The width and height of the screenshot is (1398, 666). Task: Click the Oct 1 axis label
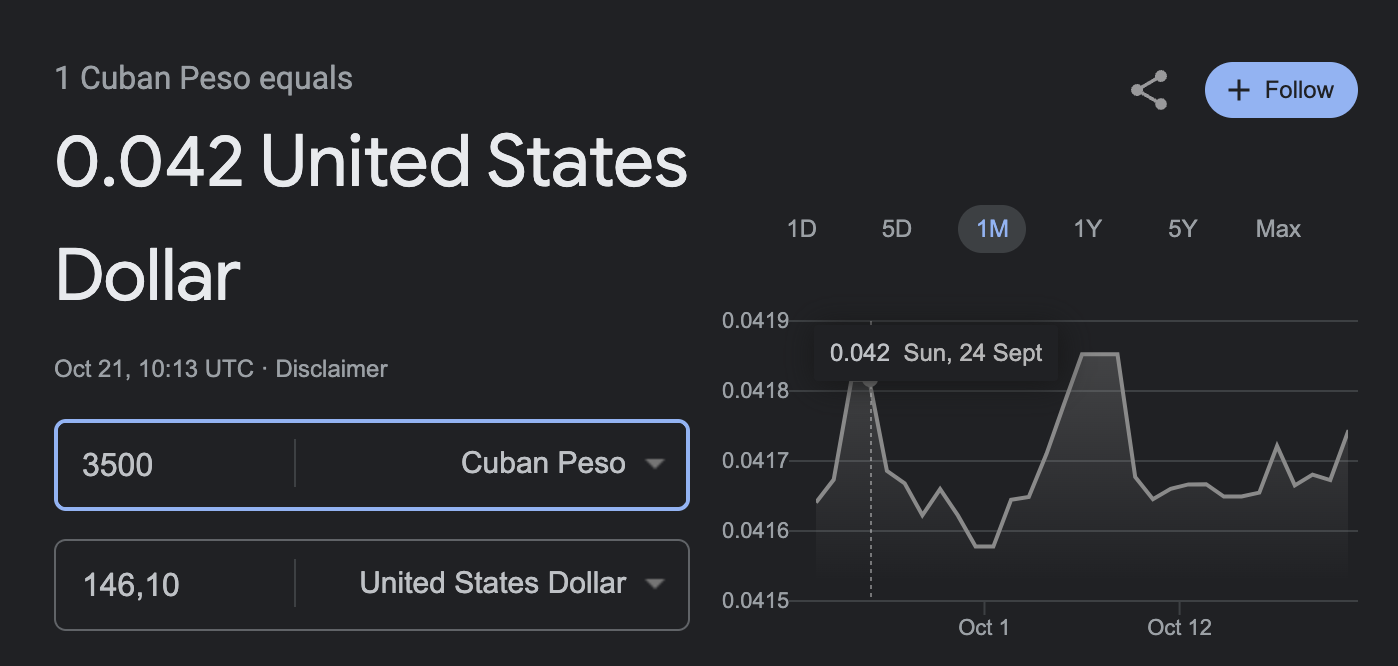coord(984,628)
